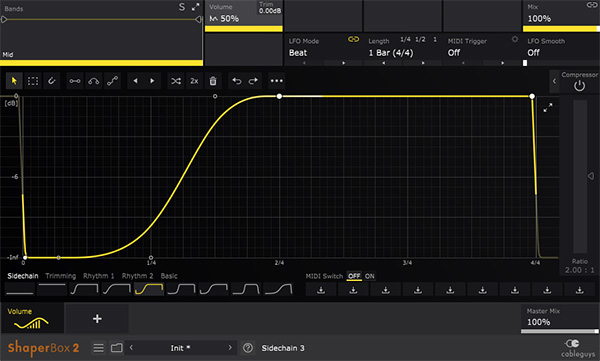Step Length to next value
The height and width of the screenshot is (361, 600).
(423, 63)
